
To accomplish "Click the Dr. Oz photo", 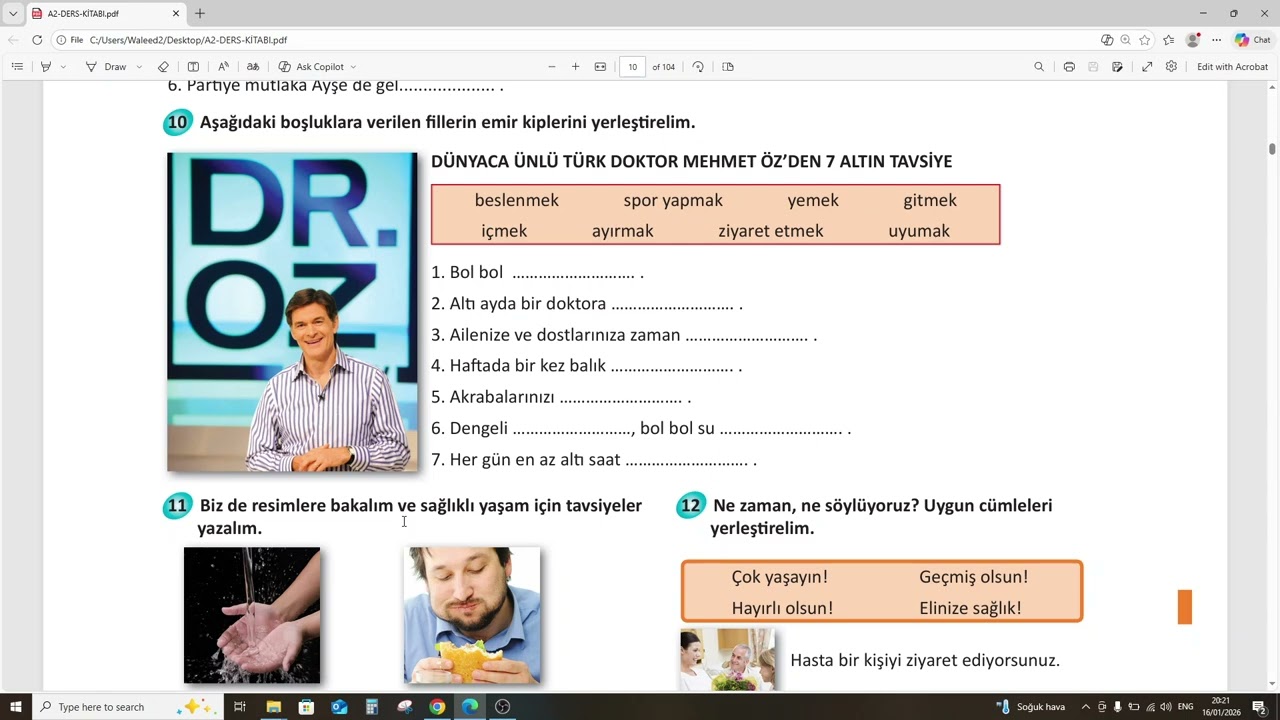I will (292, 312).
